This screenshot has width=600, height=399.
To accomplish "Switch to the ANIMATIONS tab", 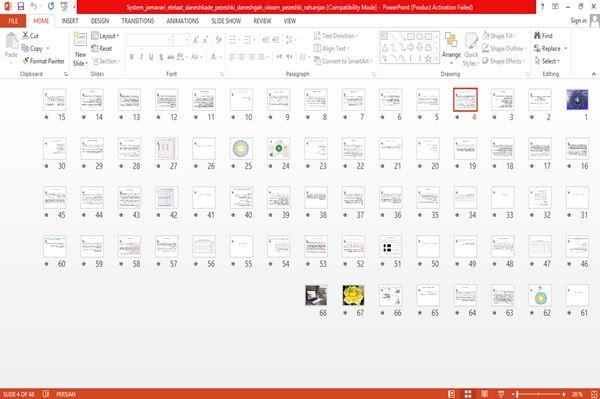I will click(x=183, y=21).
